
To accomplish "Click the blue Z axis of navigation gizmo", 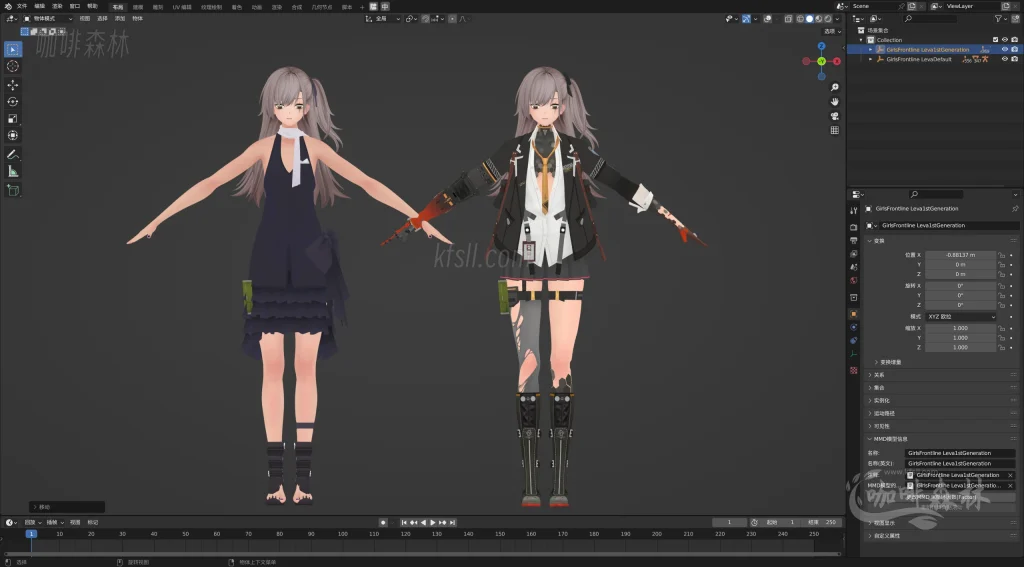I will coord(822,46).
